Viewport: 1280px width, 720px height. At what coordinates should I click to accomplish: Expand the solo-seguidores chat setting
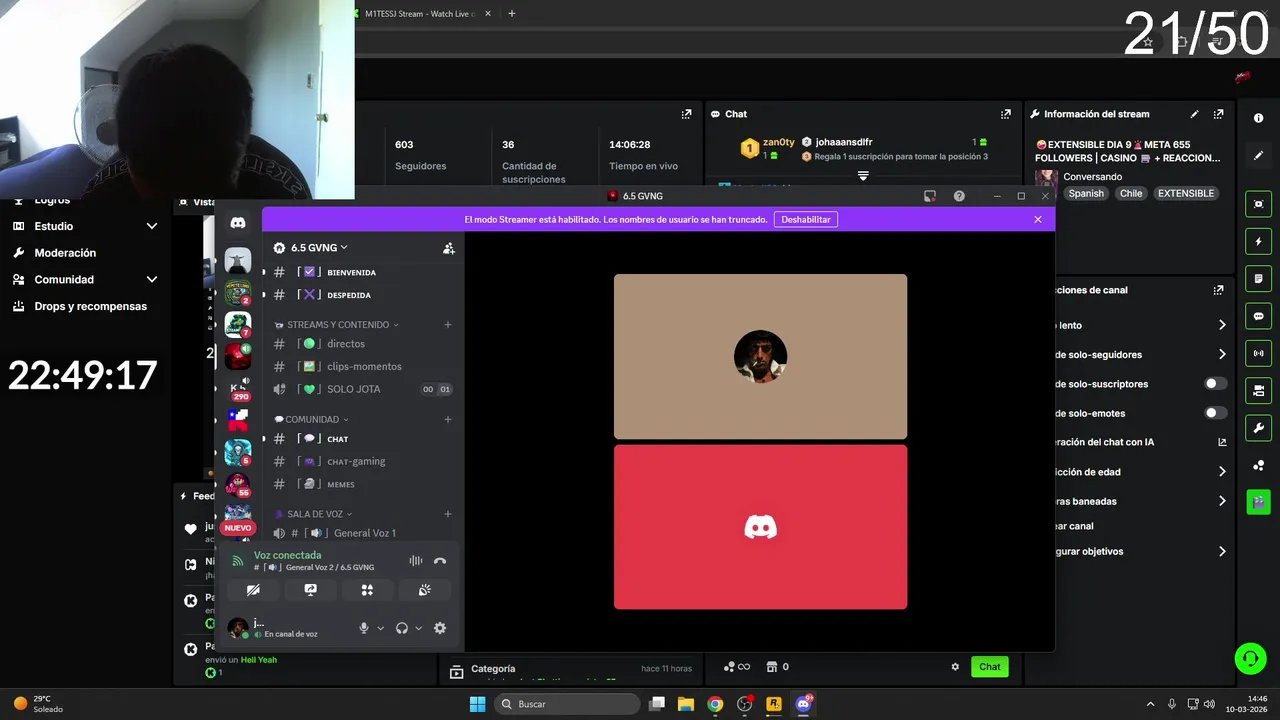tap(1222, 354)
